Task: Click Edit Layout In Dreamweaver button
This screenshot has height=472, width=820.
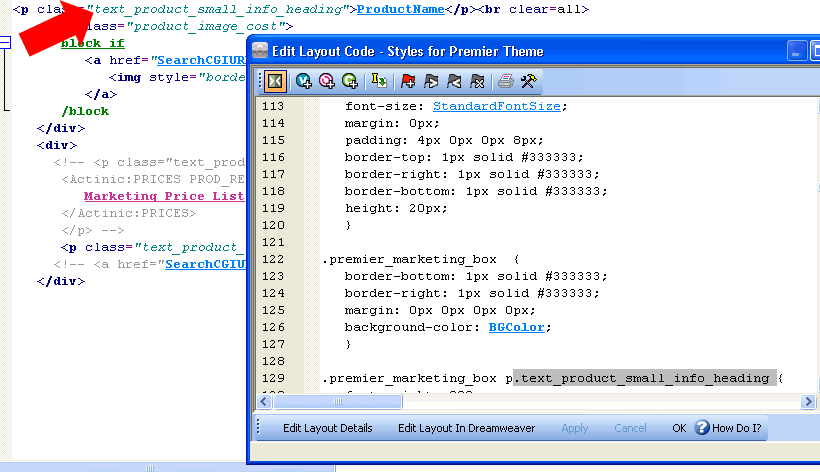Action: 466,428
